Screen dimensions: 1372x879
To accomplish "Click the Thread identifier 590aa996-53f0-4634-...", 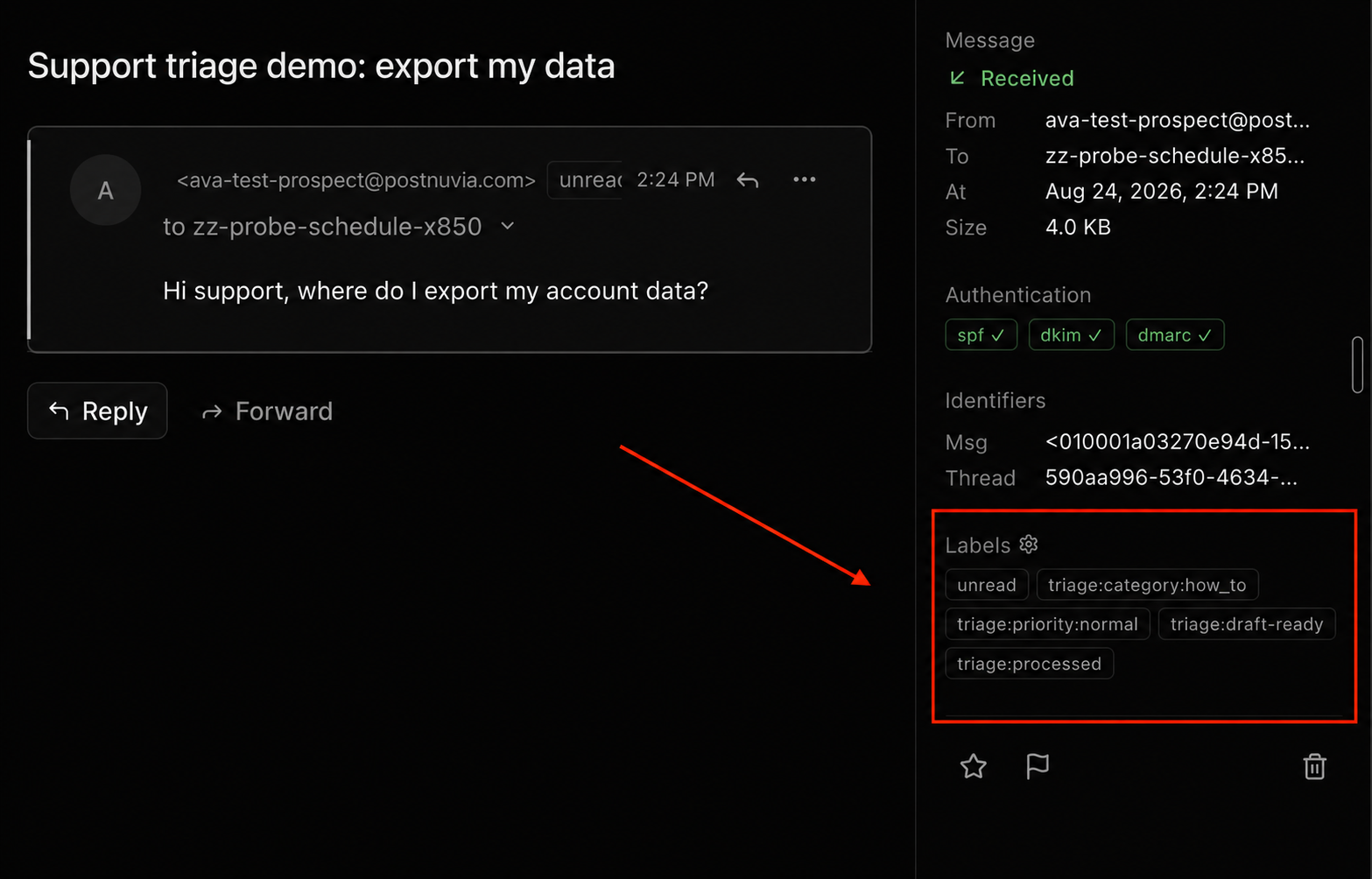I will (x=1171, y=478).
